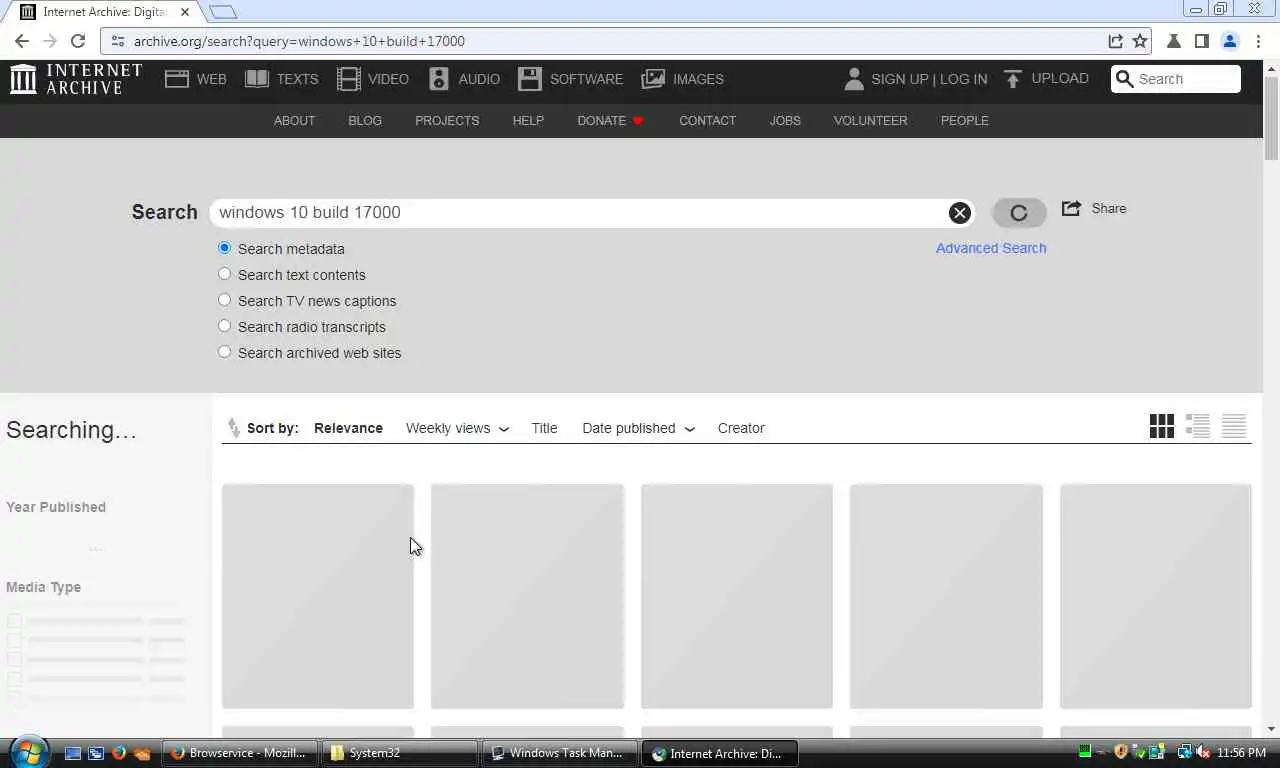Go to the Internet Archive home logo
1280x768 pixels.
pos(76,79)
